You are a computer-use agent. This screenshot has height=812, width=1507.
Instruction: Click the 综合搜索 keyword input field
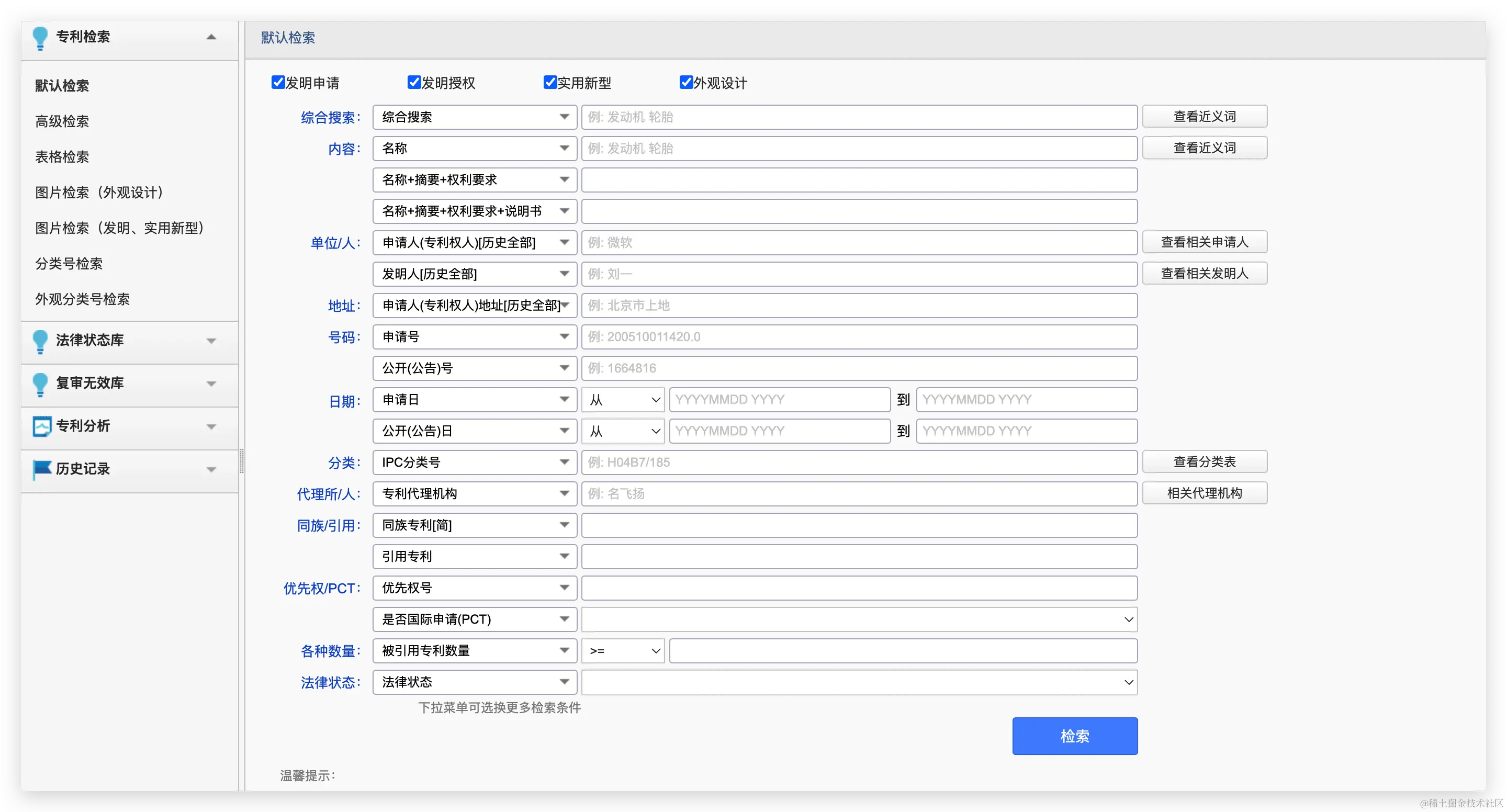click(859, 117)
